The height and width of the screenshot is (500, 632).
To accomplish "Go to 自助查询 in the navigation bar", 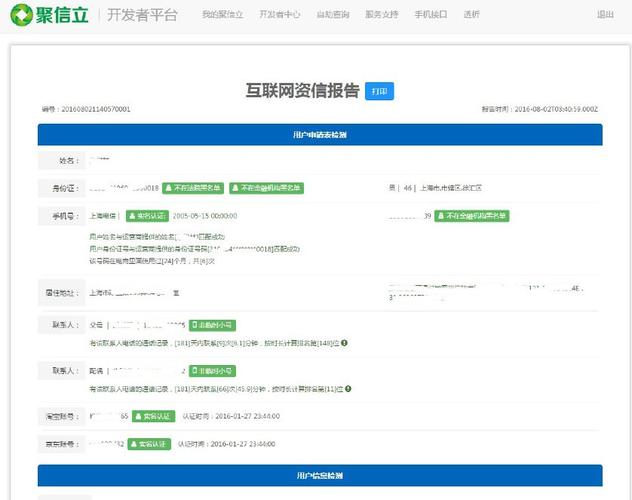I will (x=333, y=15).
